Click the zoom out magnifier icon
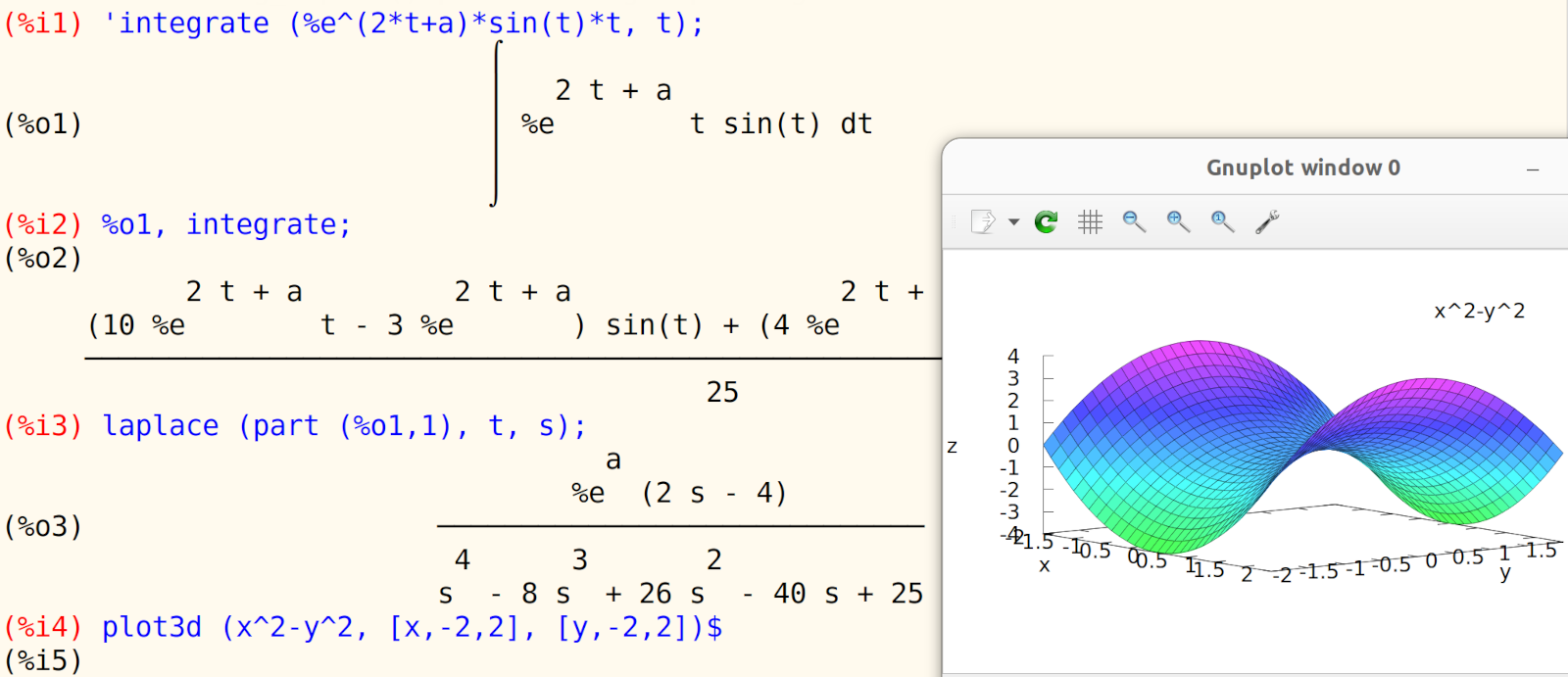Screen dimensions: 1568x677 coord(1134,221)
